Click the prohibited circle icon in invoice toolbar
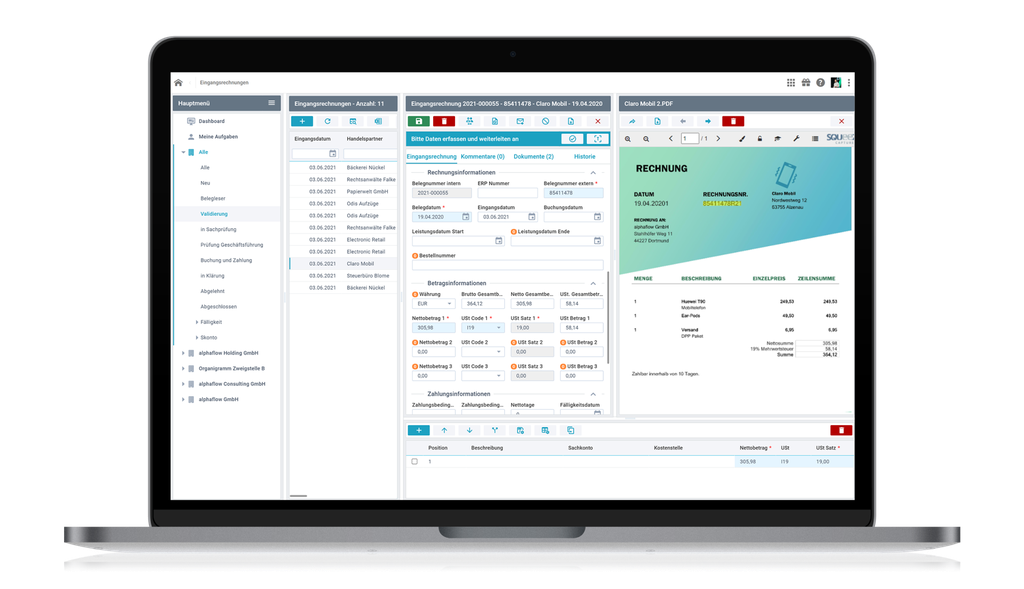This screenshot has width=1024, height=589. point(546,121)
